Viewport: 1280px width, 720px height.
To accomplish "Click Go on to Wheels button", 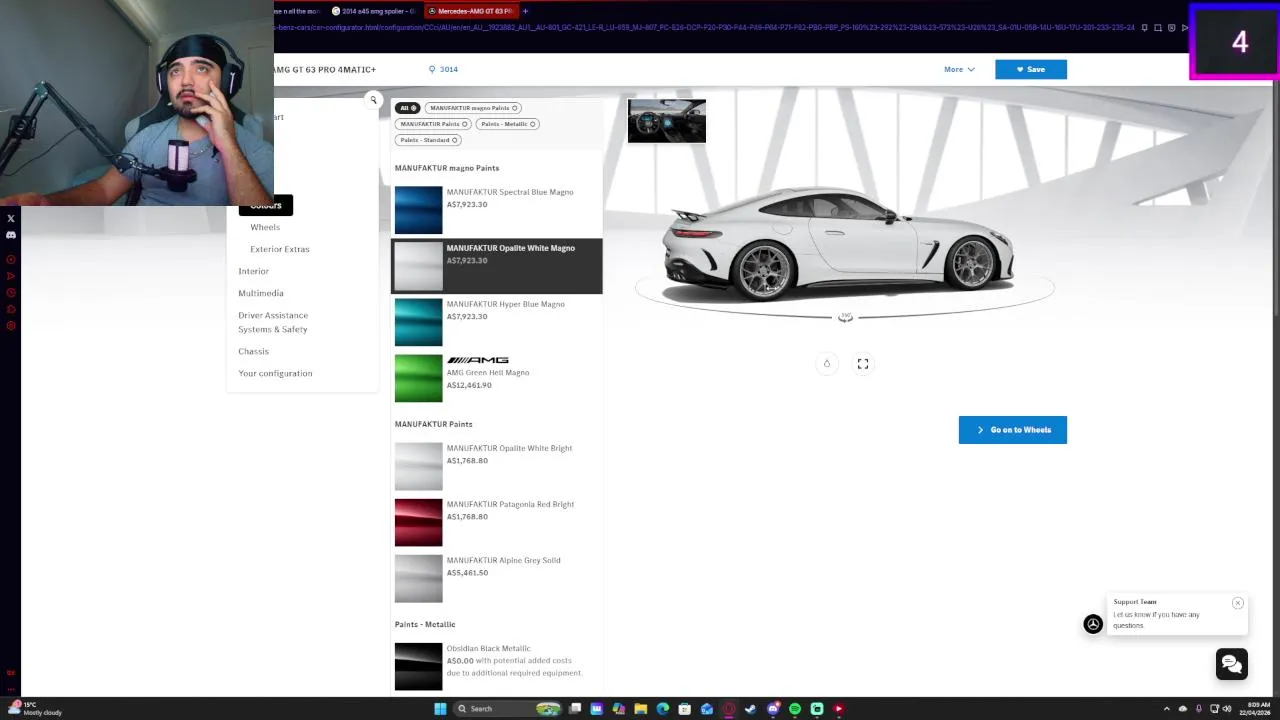I will 1012,430.
